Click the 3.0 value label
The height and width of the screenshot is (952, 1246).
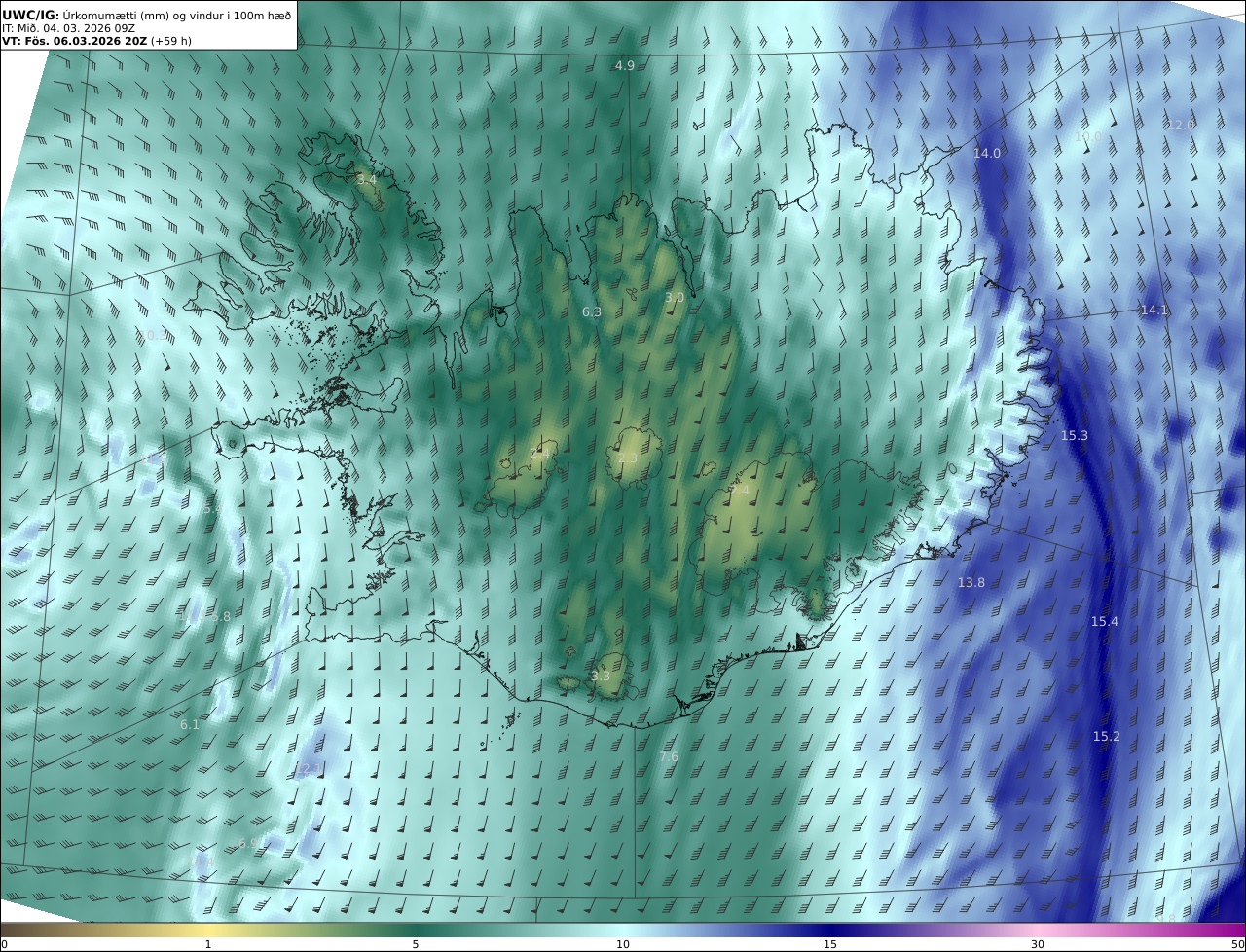click(x=675, y=297)
